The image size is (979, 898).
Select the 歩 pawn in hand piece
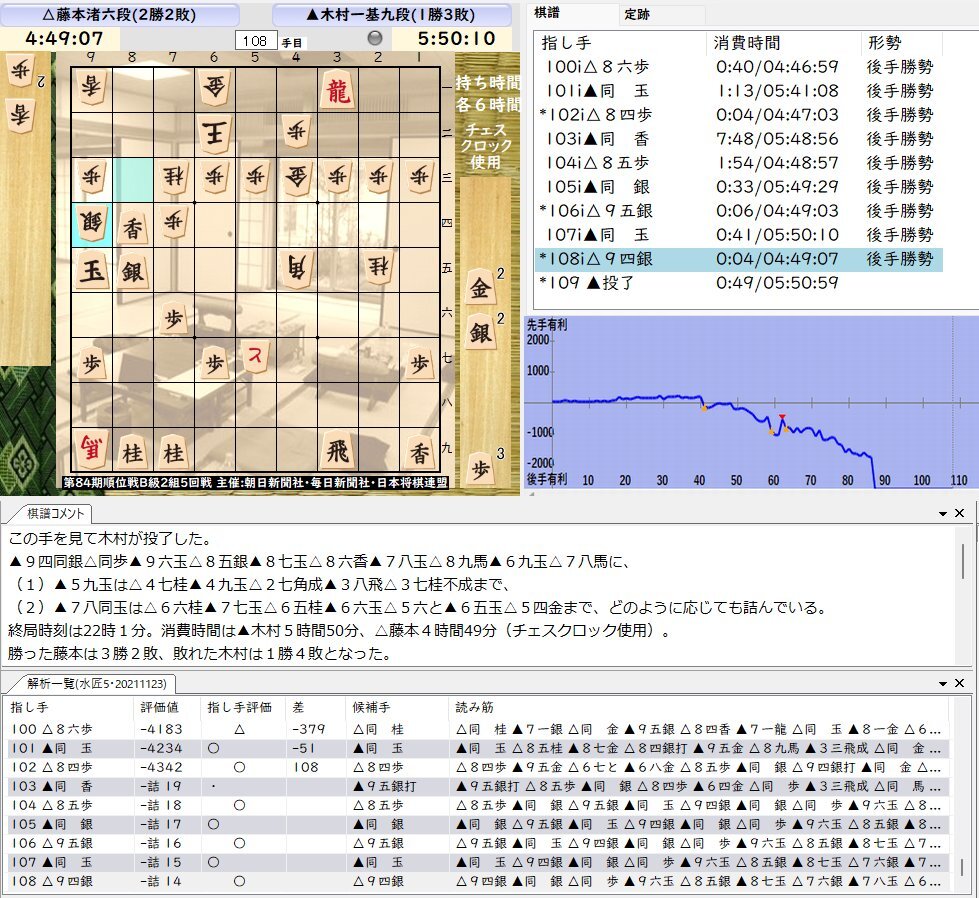pyautogui.click(x=480, y=469)
